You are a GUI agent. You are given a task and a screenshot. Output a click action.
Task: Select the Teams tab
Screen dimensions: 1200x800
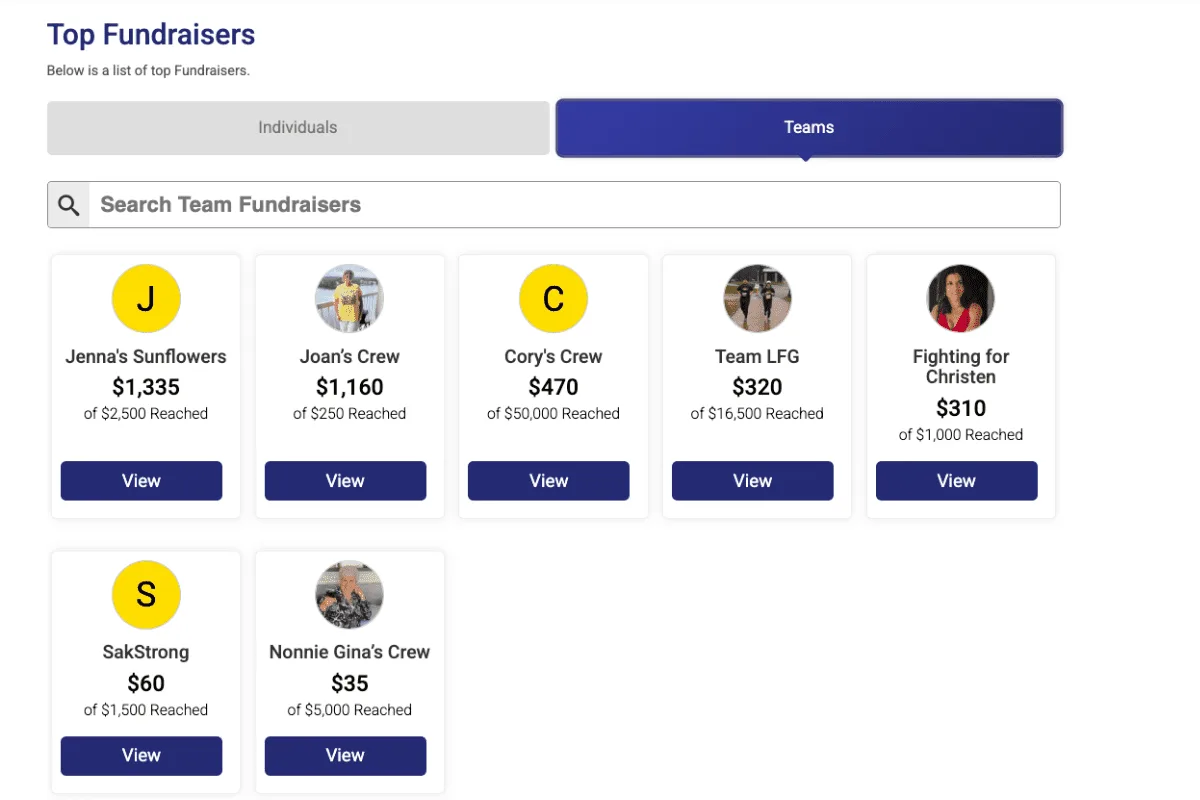click(808, 127)
